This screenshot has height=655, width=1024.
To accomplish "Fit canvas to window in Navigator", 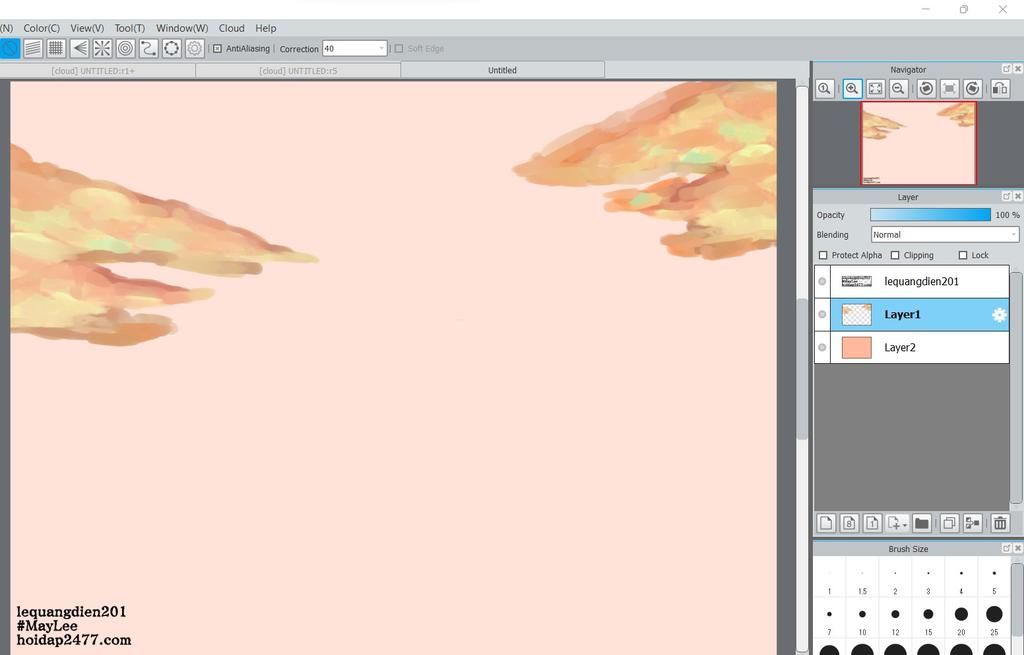I will click(875, 88).
